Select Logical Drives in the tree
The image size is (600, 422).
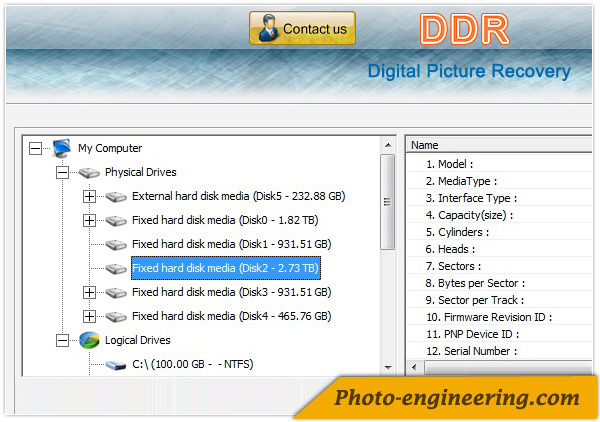click(137, 340)
